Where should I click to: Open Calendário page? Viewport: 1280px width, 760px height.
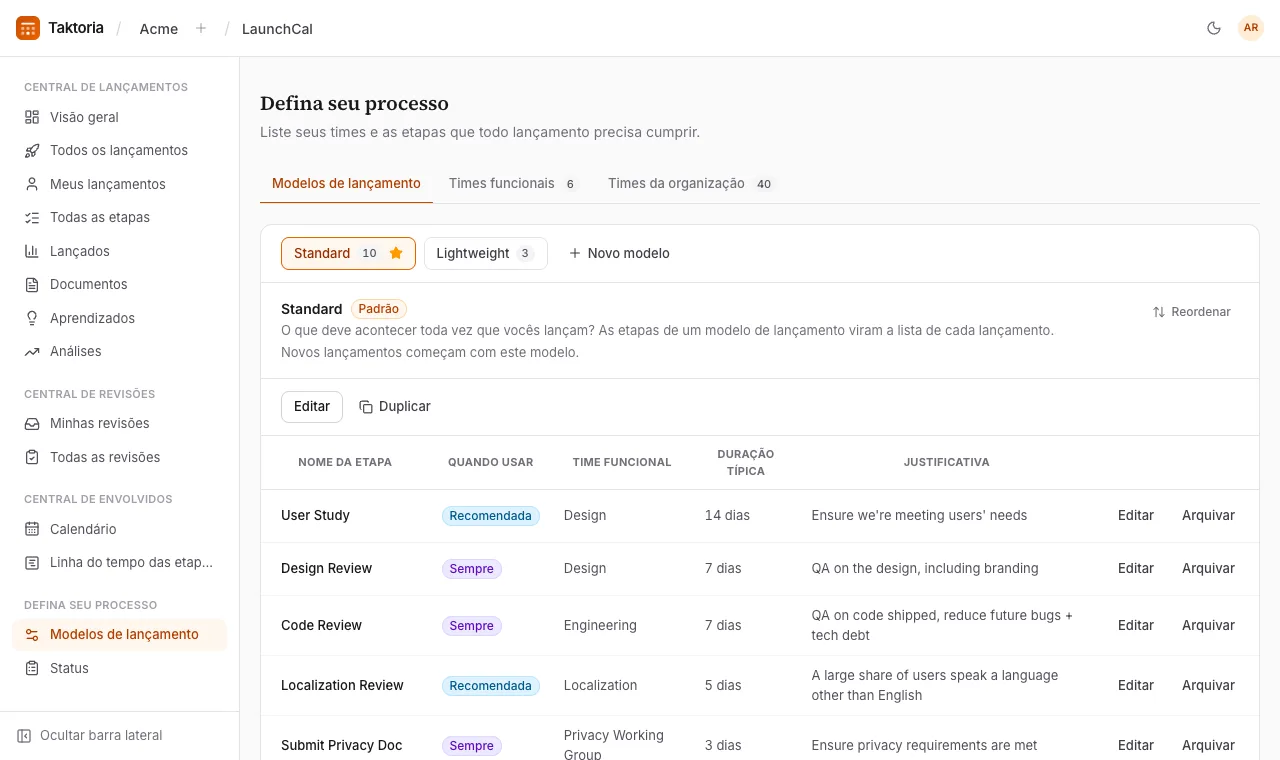coord(120,529)
